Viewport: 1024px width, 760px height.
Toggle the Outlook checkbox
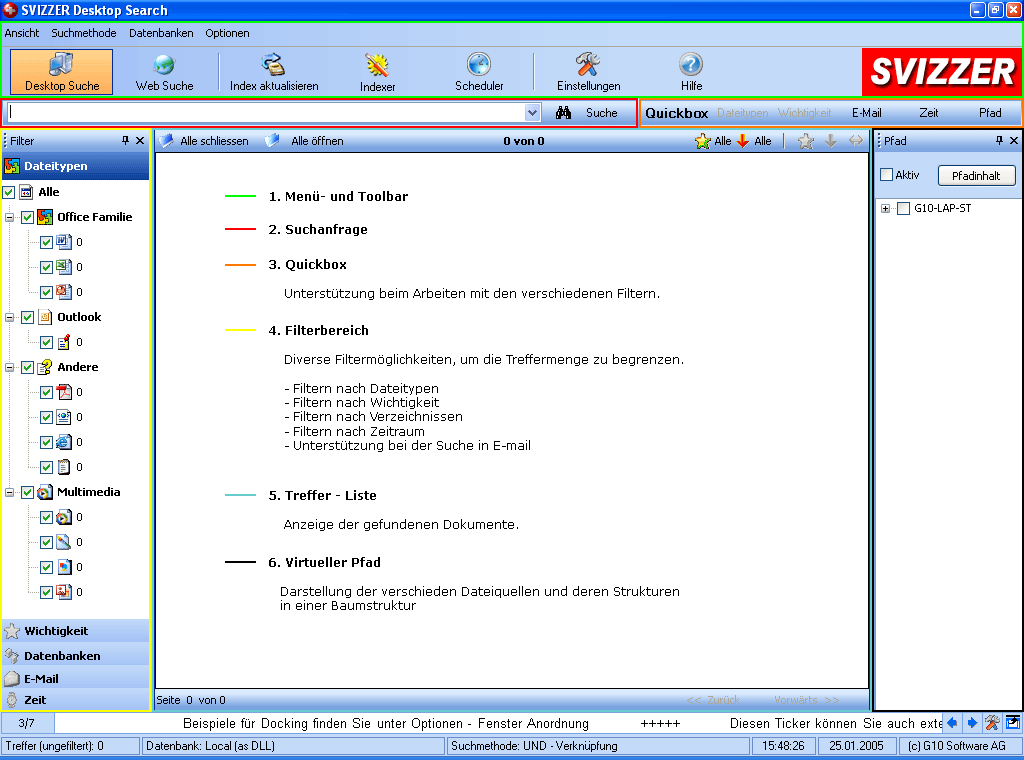coord(27,317)
